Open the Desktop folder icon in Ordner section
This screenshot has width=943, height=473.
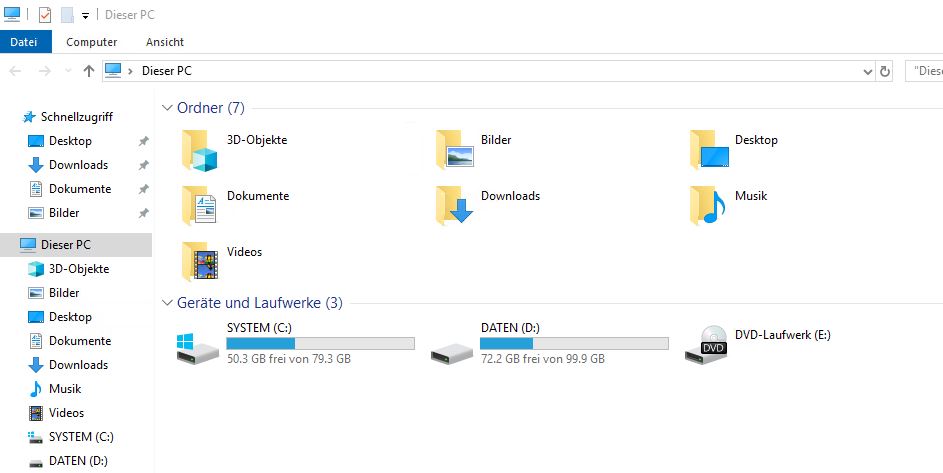[x=710, y=149]
